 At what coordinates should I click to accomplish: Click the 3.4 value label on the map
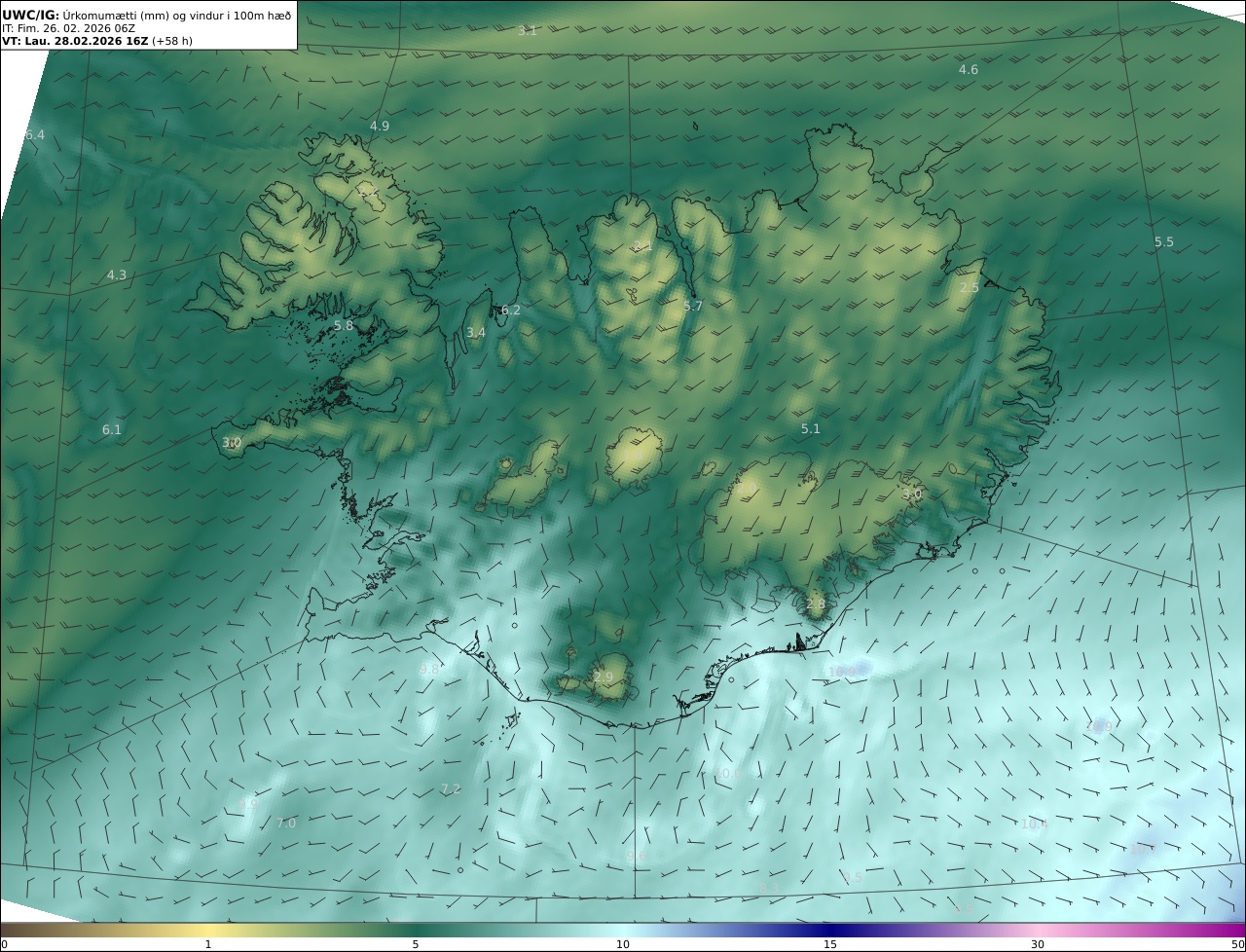tap(475, 333)
